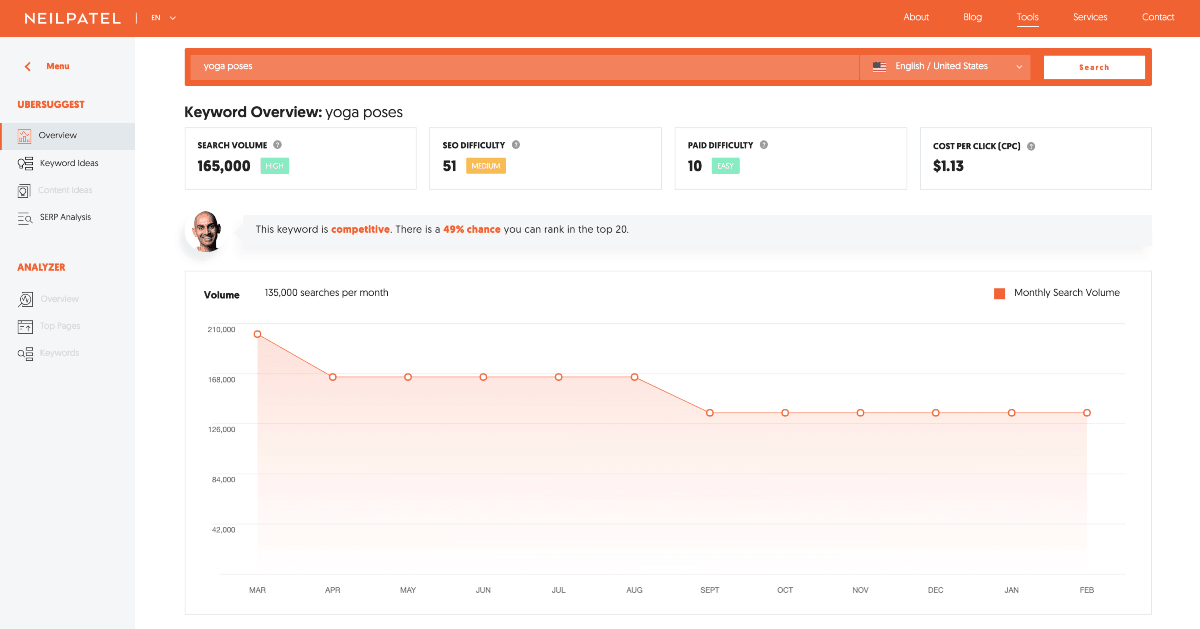1200x629 pixels.
Task: Click the Search button
Action: (1094, 66)
